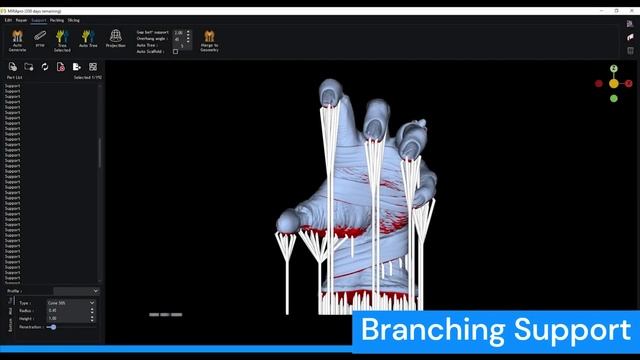The height and width of the screenshot is (360, 640).
Task: Click the yellow center gizmo ball
Action: (613, 84)
